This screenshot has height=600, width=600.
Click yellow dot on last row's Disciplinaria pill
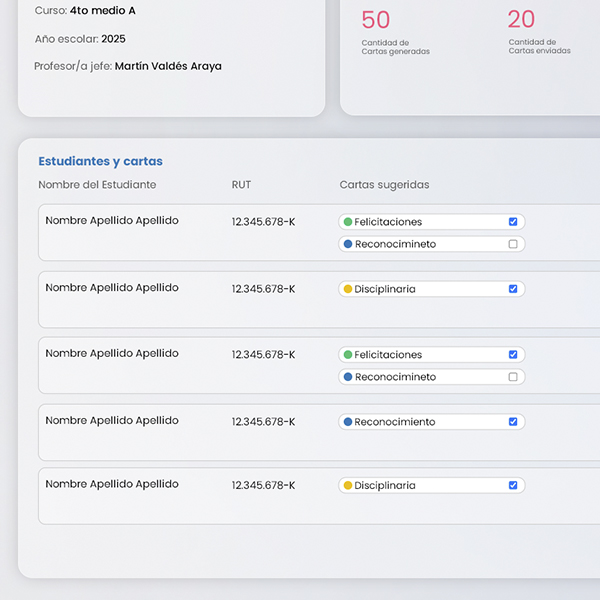pyautogui.click(x=348, y=485)
